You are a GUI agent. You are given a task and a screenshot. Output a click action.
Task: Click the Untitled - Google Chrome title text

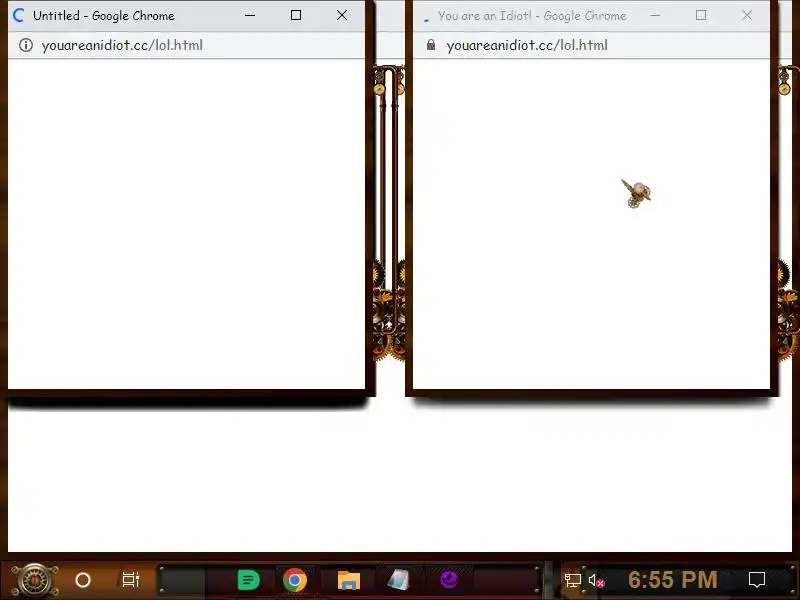coord(104,16)
